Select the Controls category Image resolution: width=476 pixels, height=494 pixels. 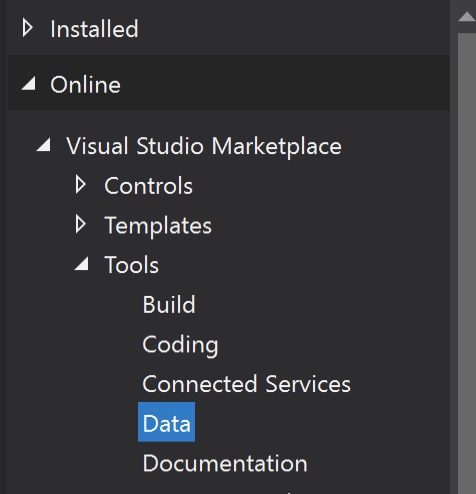coord(149,186)
